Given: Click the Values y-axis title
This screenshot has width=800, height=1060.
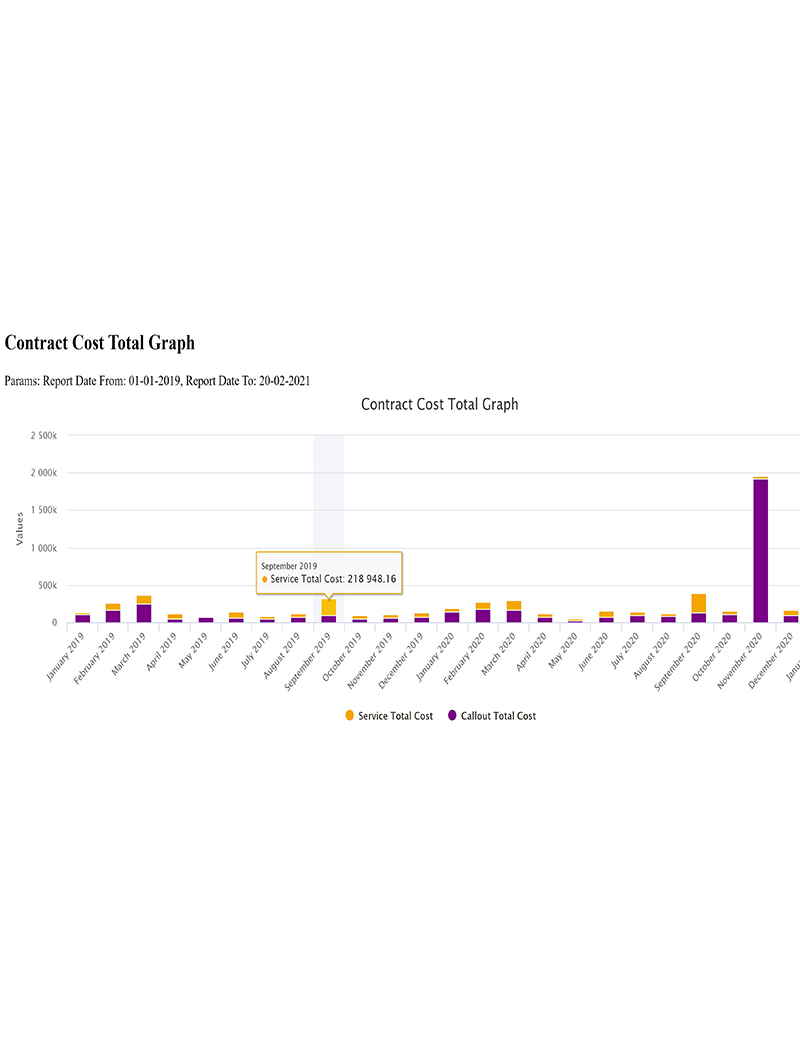Looking at the screenshot, I should pyautogui.click(x=18, y=528).
